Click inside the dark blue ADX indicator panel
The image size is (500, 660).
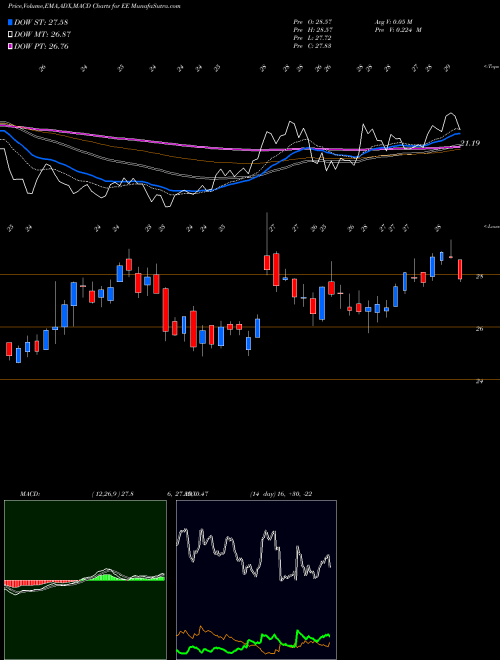[x=256, y=580]
